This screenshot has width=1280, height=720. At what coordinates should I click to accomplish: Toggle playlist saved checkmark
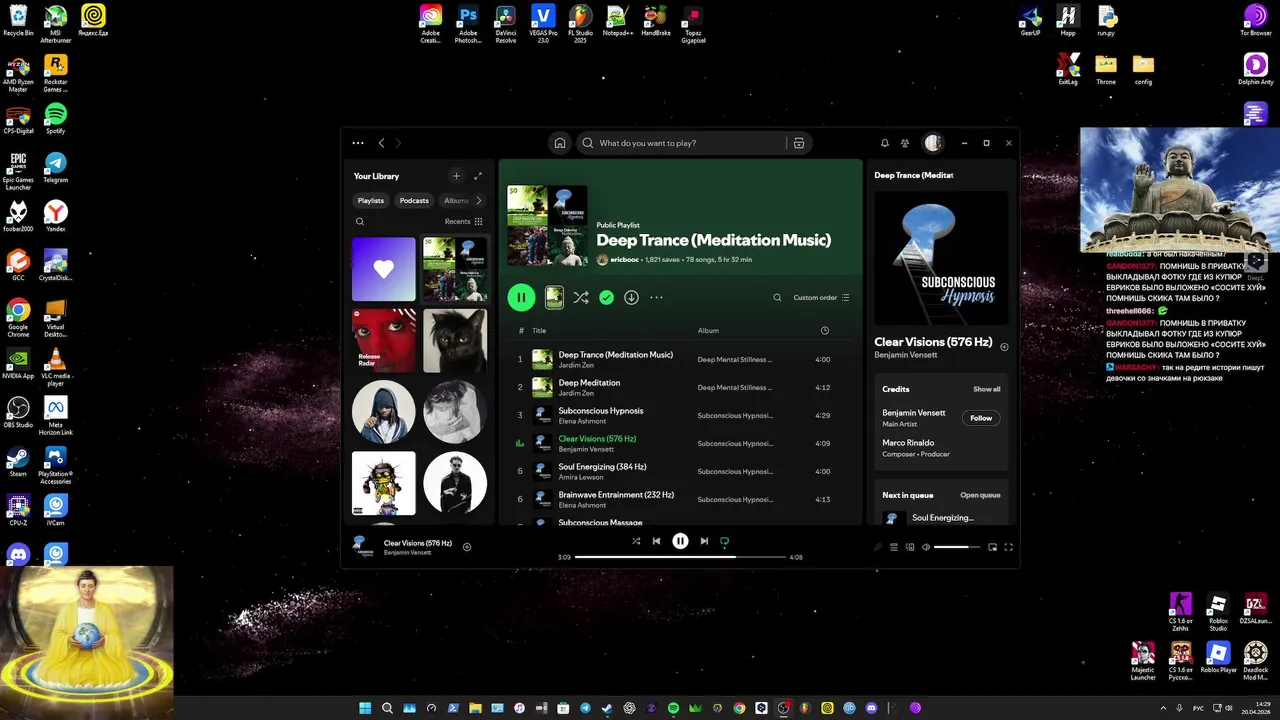pyautogui.click(x=606, y=297)
